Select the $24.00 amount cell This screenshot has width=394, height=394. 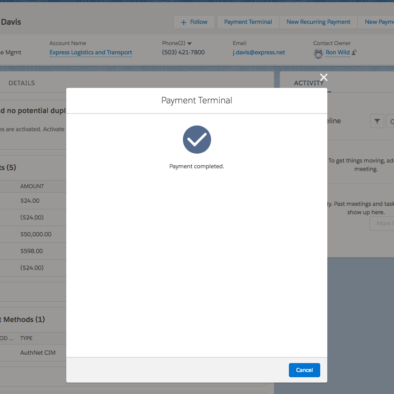pyautogui.click(x=30, y=201)
